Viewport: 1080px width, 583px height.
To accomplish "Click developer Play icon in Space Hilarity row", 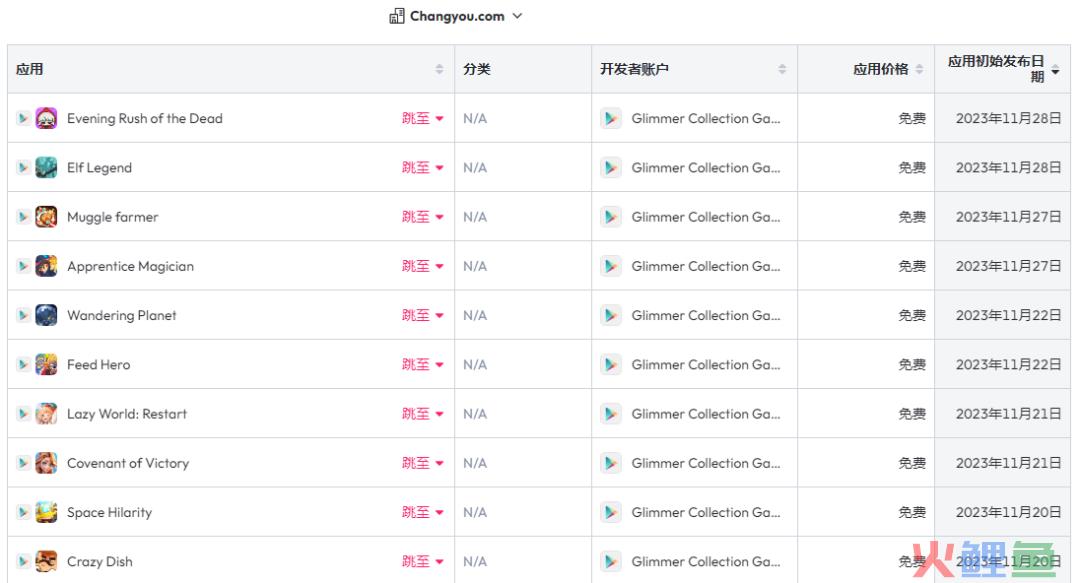I will 610,512.
